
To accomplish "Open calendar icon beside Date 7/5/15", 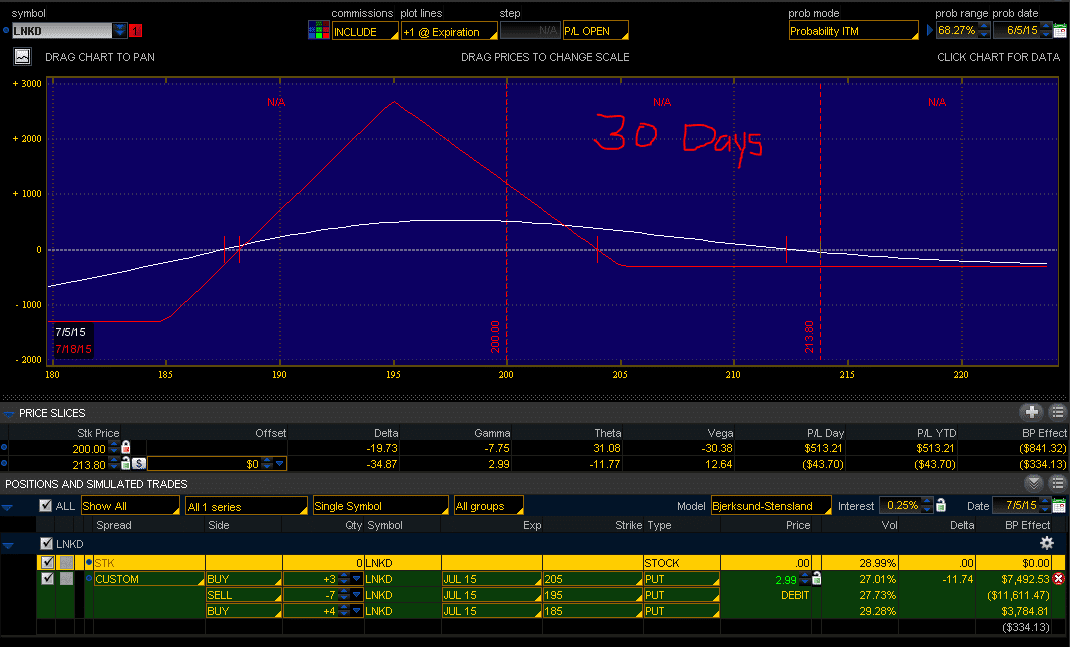I will point(1059,506).
